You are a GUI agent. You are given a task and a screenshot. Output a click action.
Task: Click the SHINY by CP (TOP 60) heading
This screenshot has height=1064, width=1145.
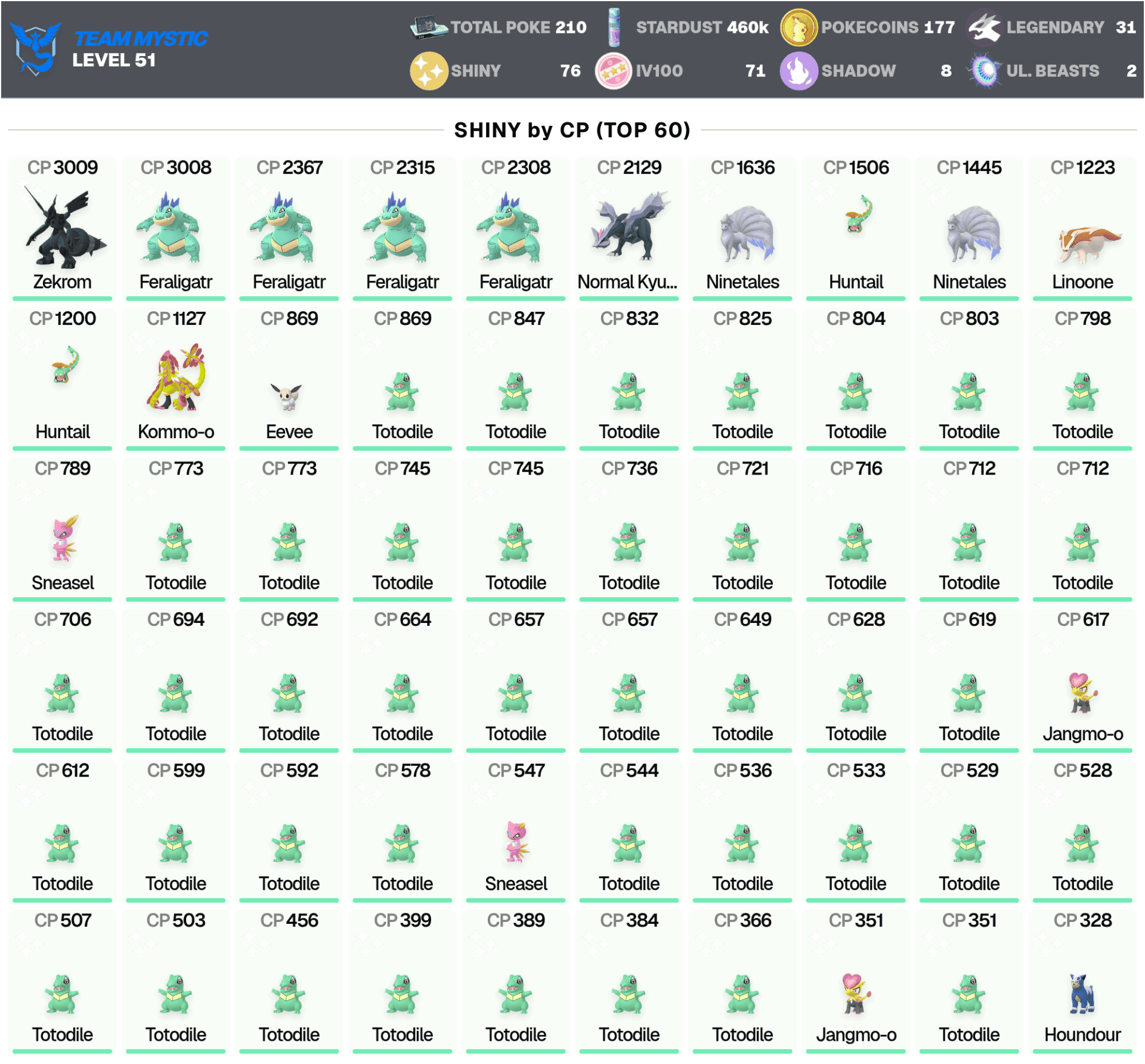tap(572, 130)
